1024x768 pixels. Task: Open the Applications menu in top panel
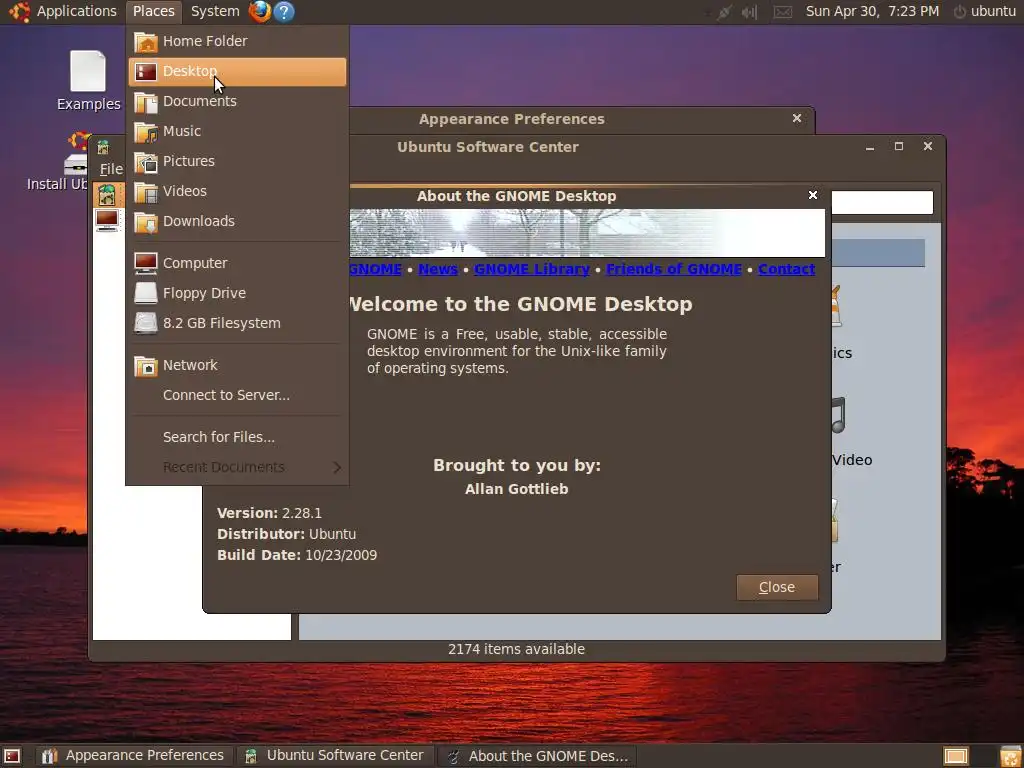pos(76,11)
